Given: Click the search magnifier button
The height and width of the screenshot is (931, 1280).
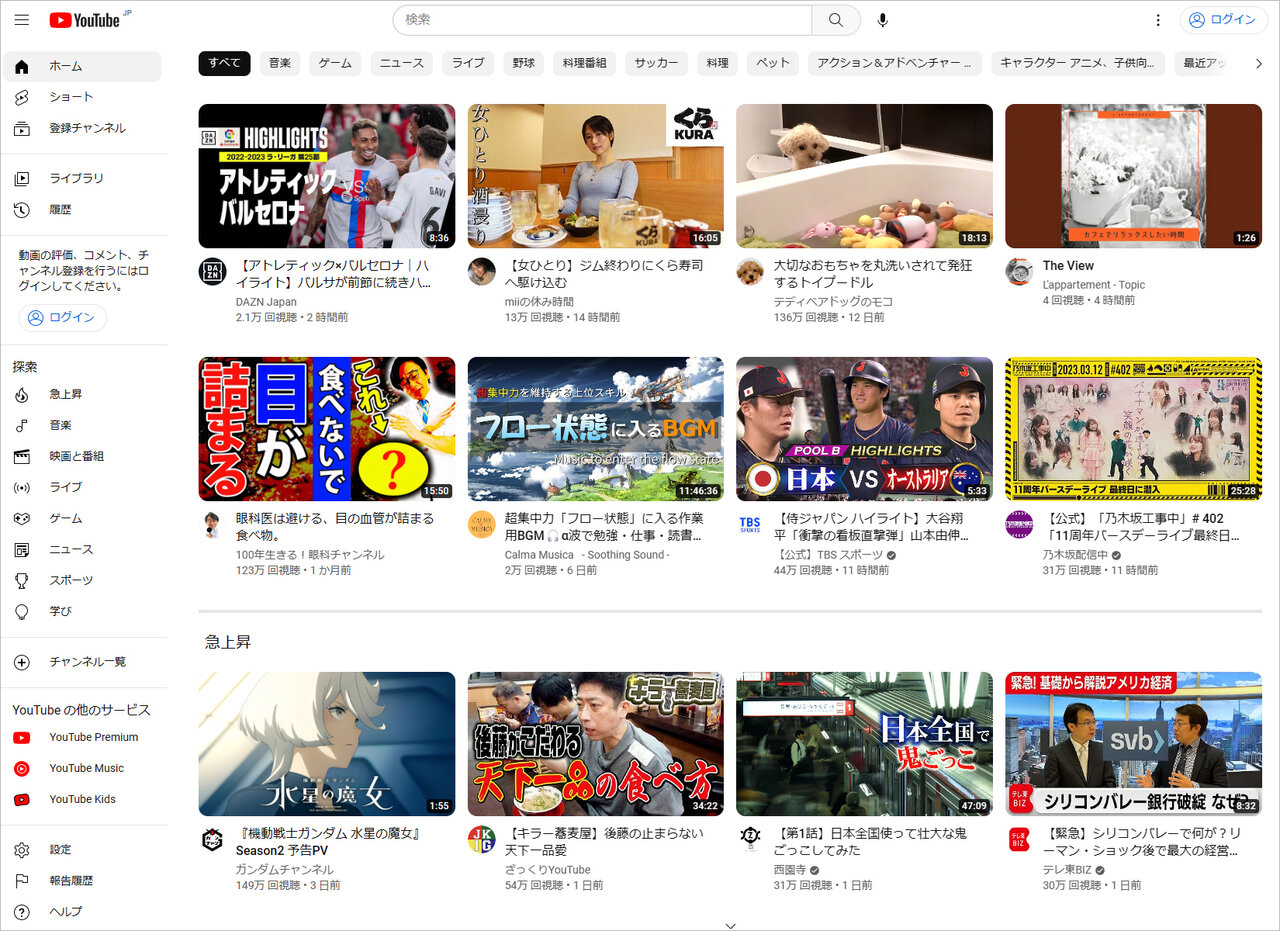Looking at the screenshot, I should (x=836, y=20).
